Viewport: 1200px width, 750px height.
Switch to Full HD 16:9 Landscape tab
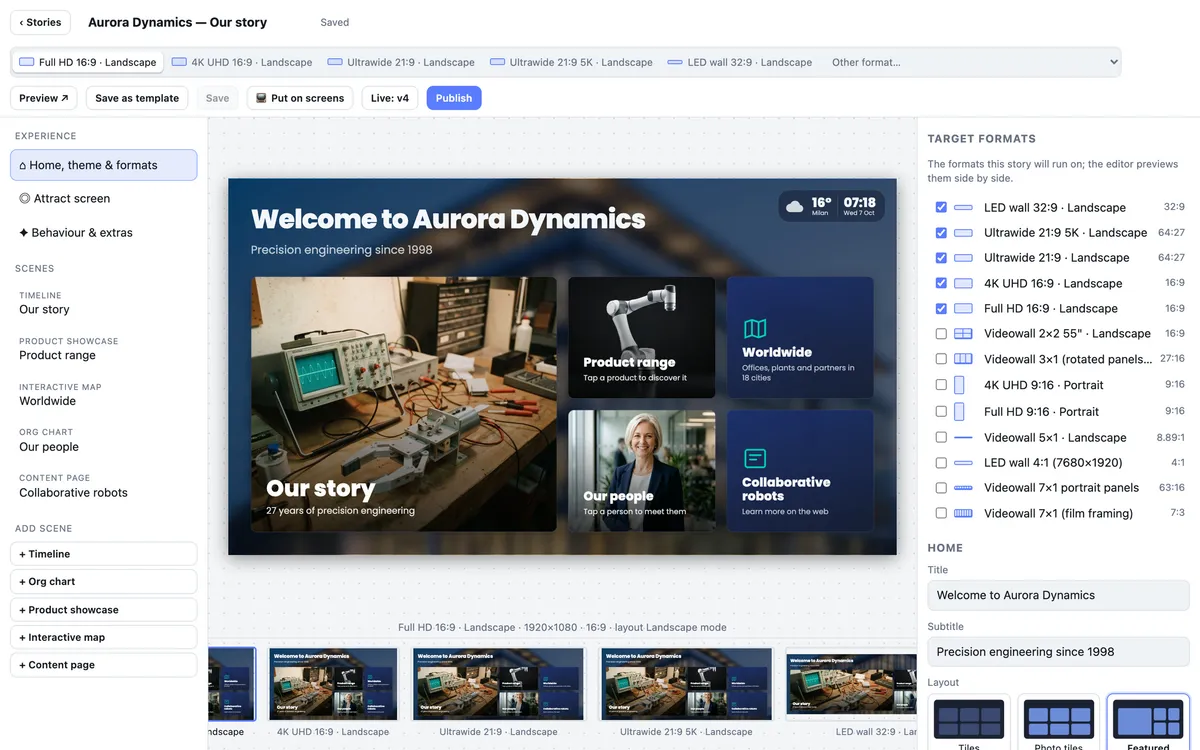(x=88, y=62)
